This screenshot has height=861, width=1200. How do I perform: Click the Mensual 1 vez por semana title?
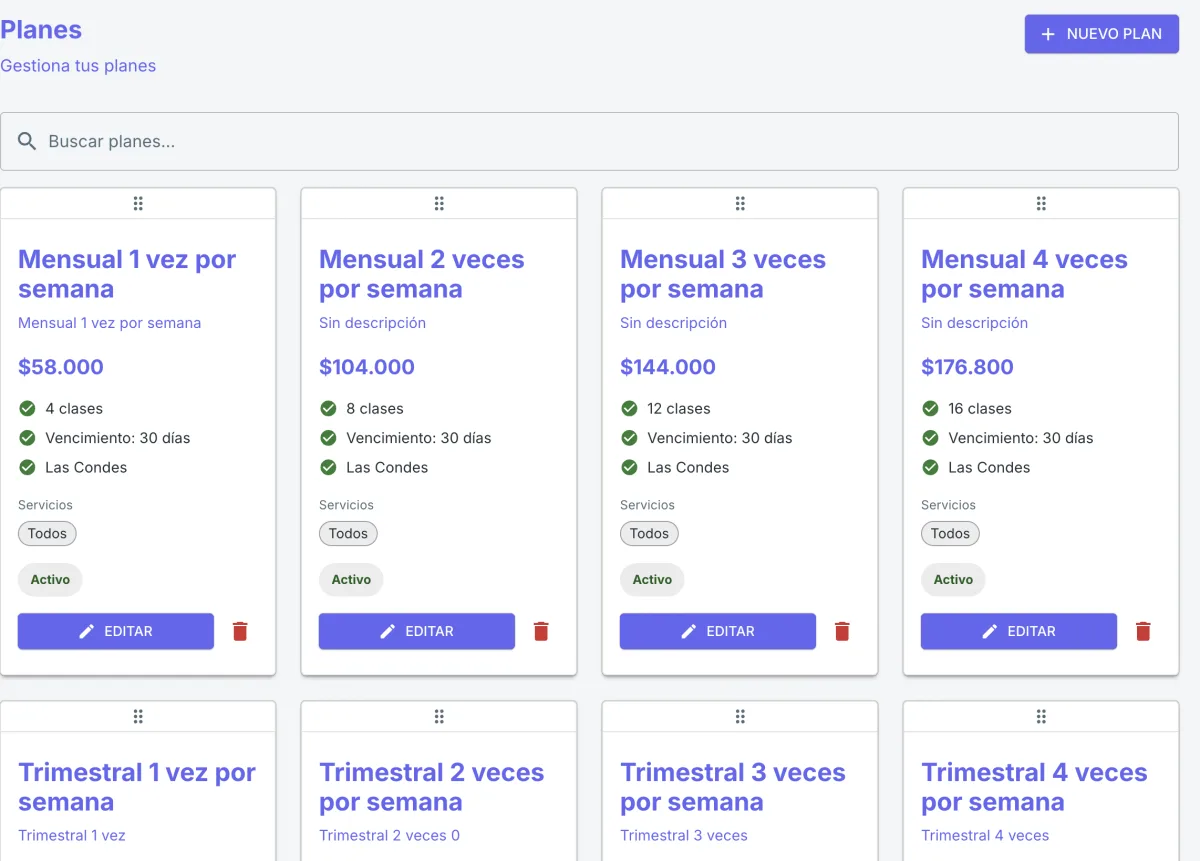[x=127, y=274]
